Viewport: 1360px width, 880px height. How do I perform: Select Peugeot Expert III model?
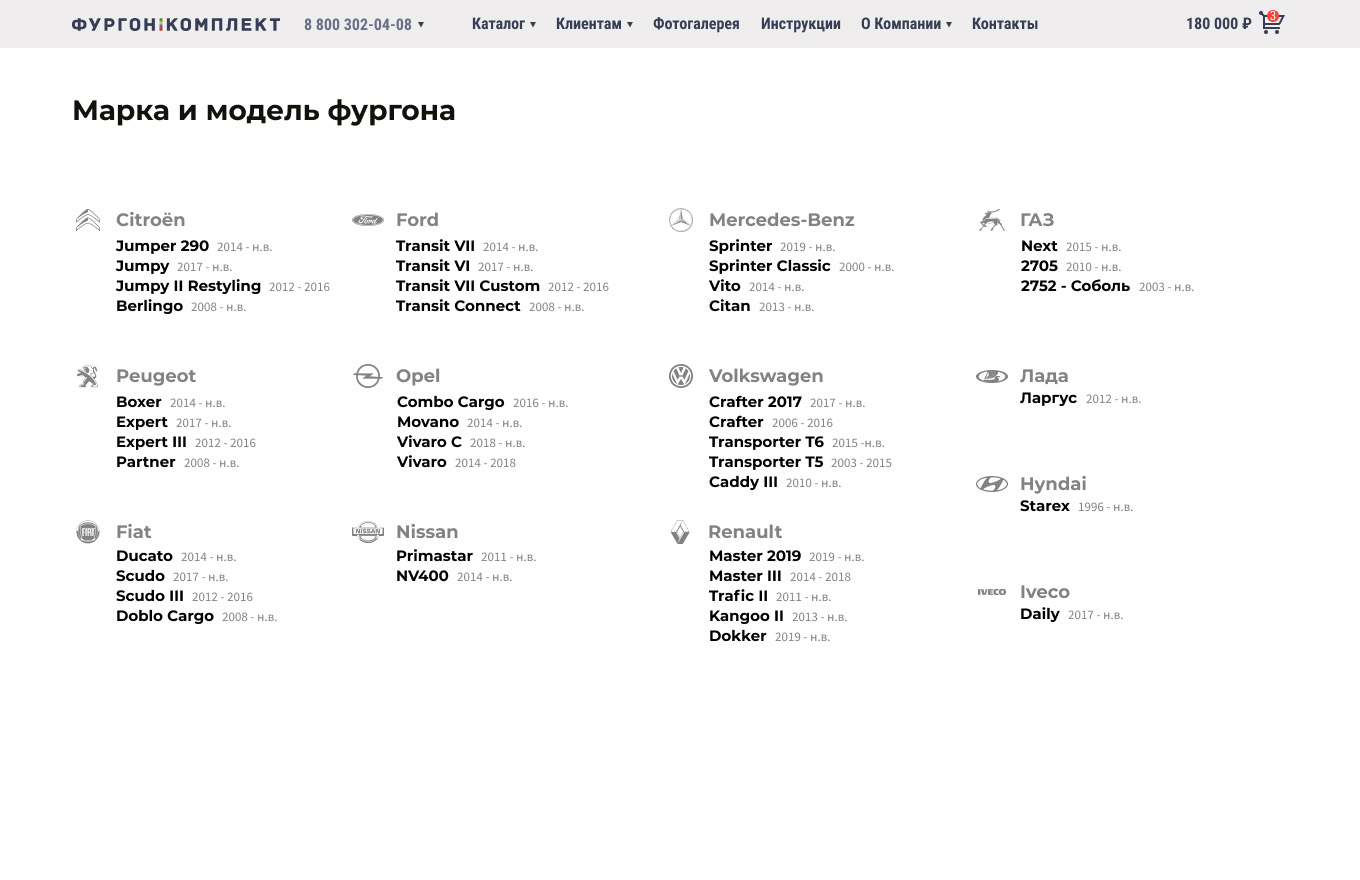(x=151, y=442)
